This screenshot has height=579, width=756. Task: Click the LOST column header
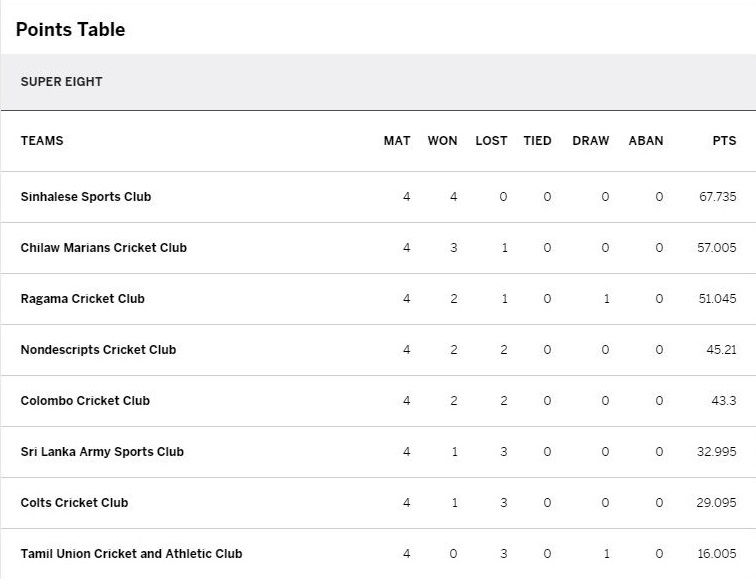pos(491,141)
